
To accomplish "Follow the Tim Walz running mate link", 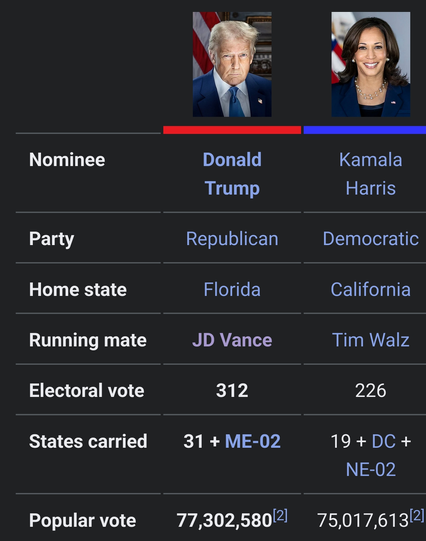I will [370, 340].
